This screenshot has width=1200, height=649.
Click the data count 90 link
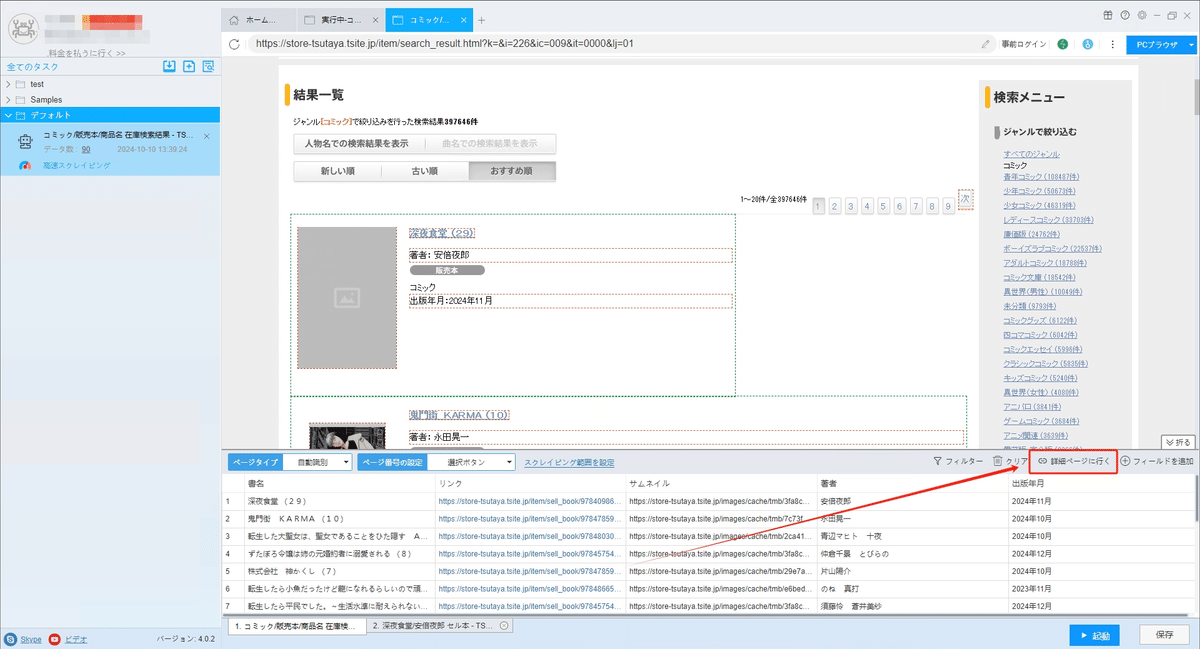86,148
